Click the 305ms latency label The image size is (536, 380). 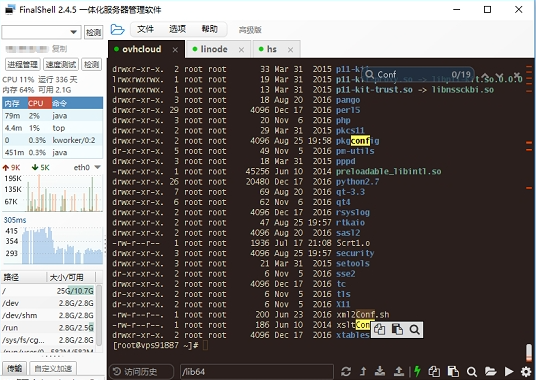click(15, 220)
